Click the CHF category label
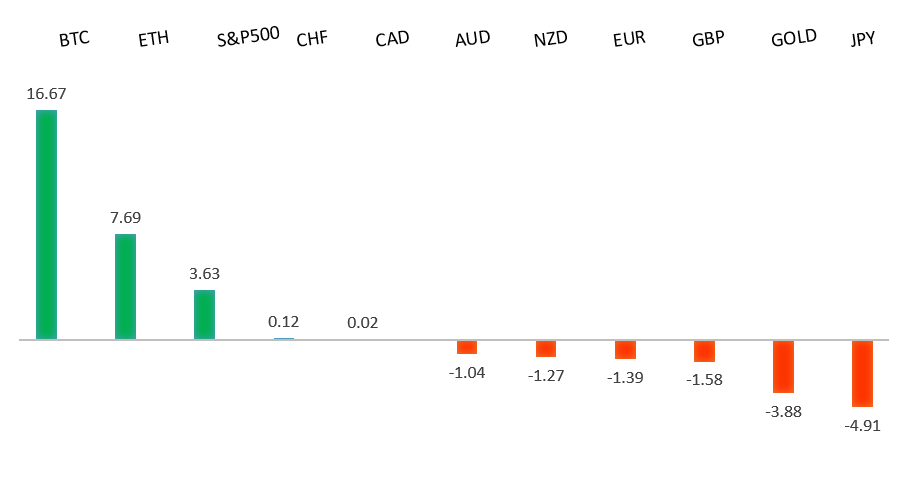Viewport: 912px width, 494px height. click(x=312, y=40)
